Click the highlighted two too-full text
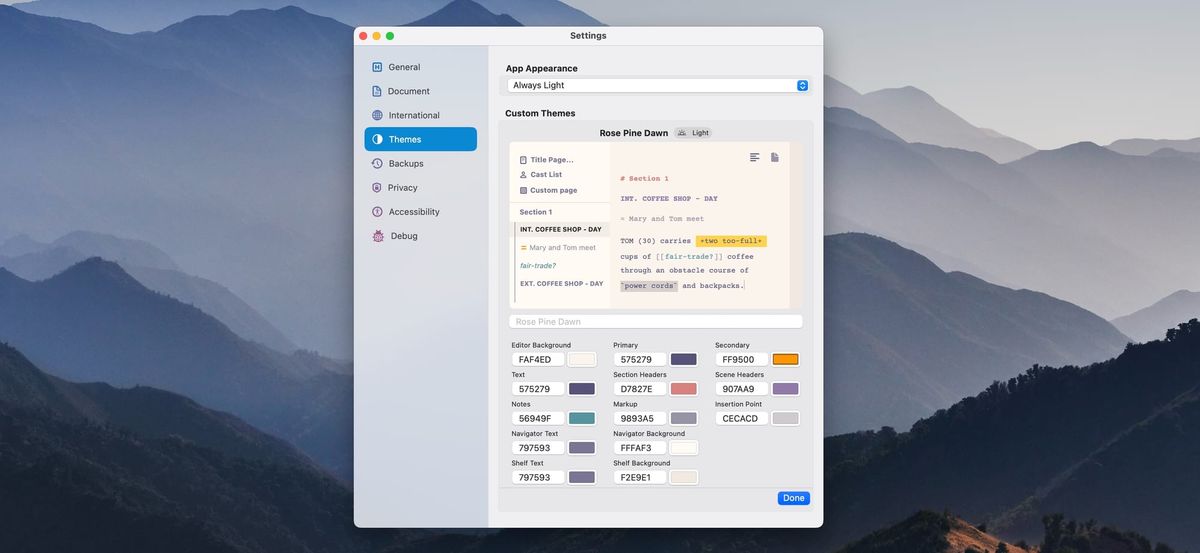Image resolution: width=1200 pixels, height=553 pixels. tap(732, 241)
